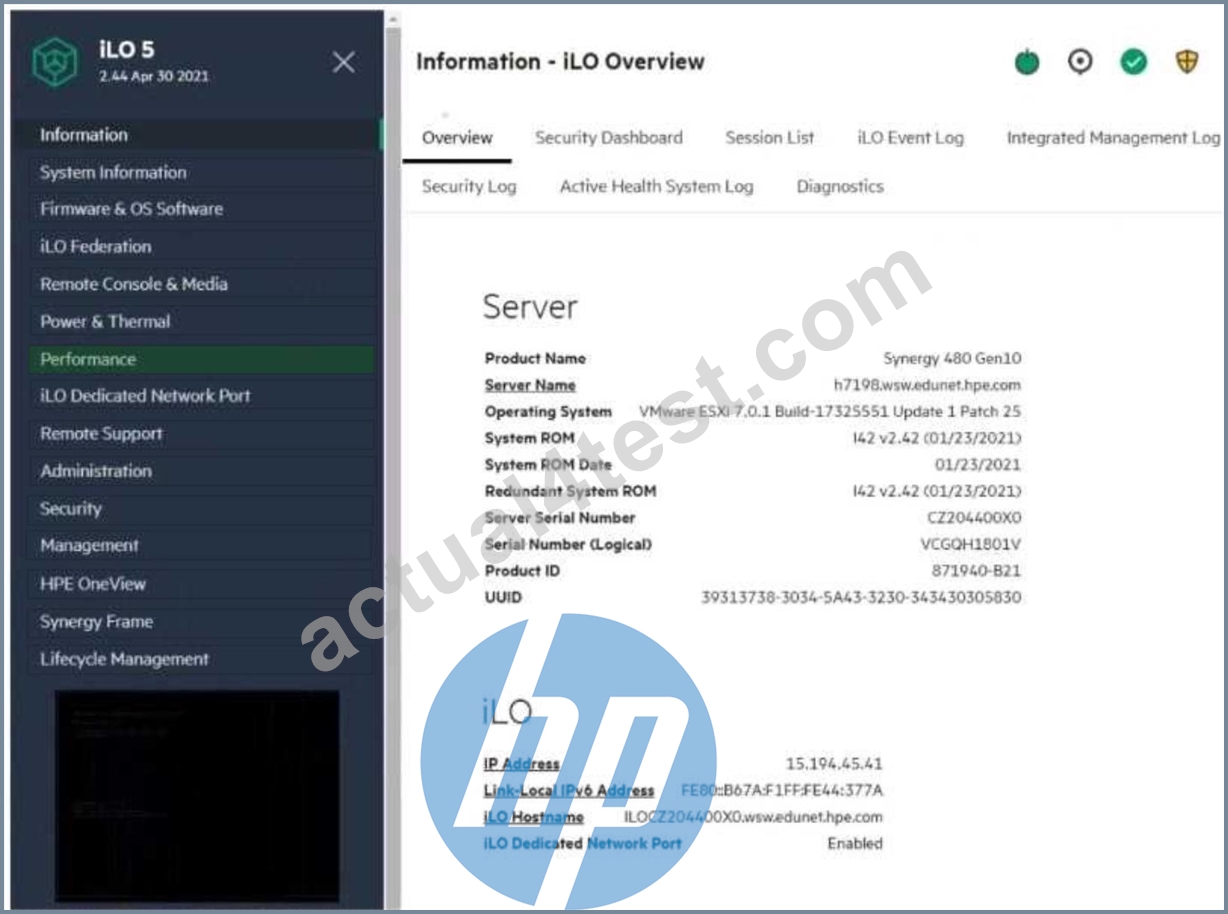Click the server serial number CZ204400X0

[x=974, y=518]
